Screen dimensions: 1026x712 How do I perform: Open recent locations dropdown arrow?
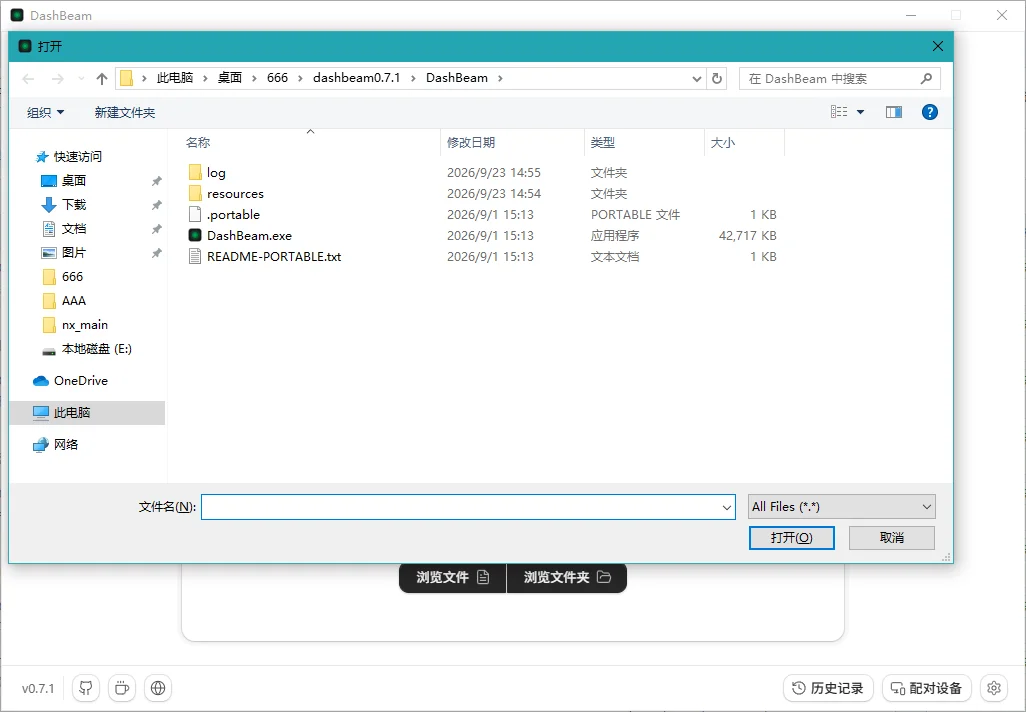coord(81,79)
